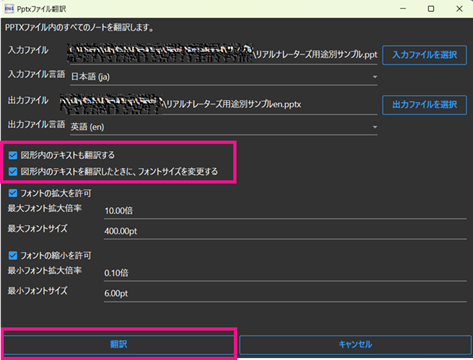The image size is (473, 360).
Task: Click the 最小フォントサイズ label
Action: 37,291
